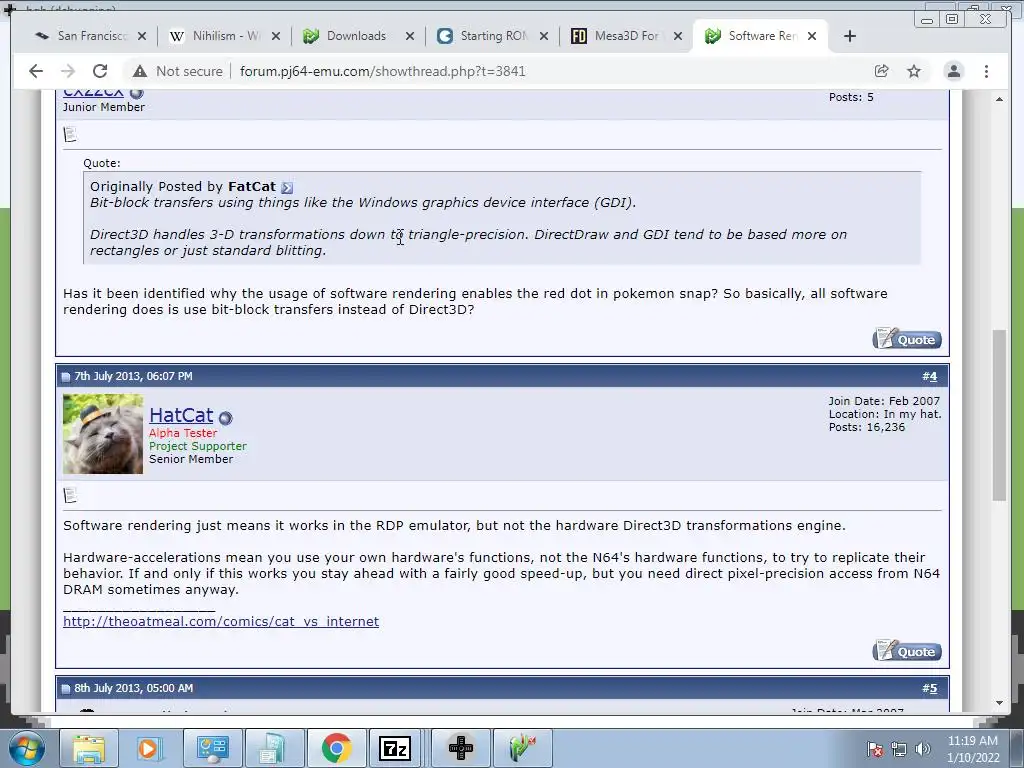Open Chrome's three-dot menu
This screenshot has height=768, width=1024.
coord(986,71)
